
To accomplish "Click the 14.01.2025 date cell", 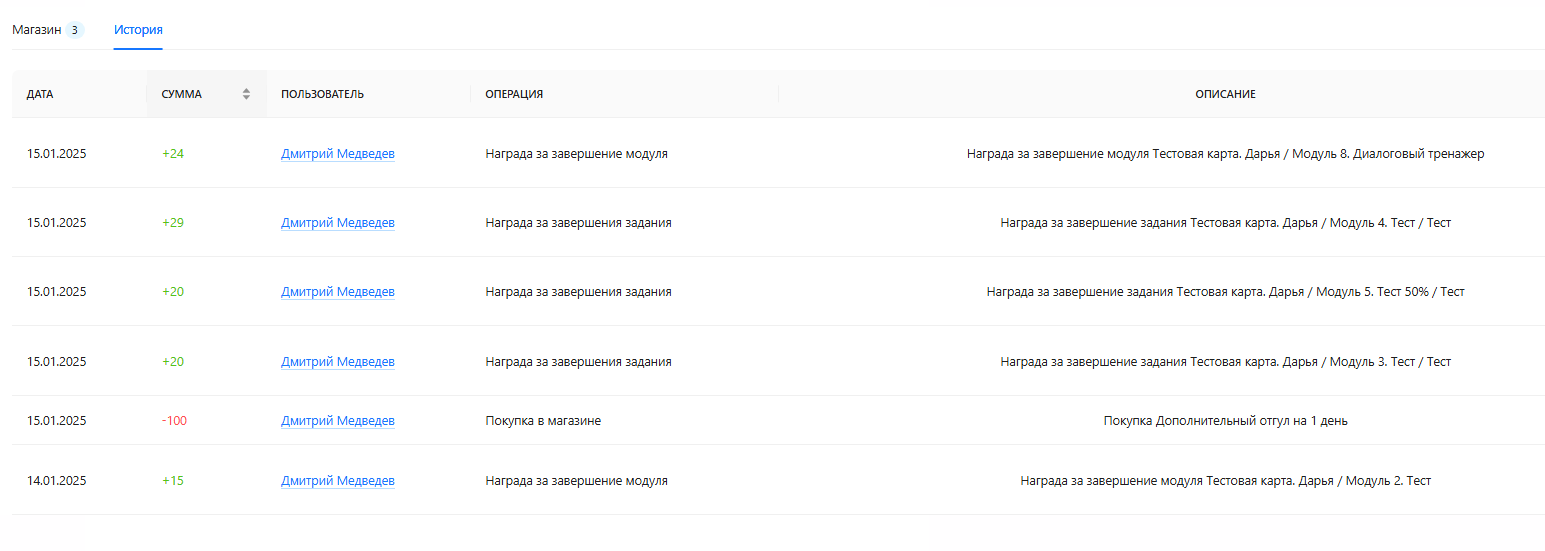I will [x=57, y=481].
